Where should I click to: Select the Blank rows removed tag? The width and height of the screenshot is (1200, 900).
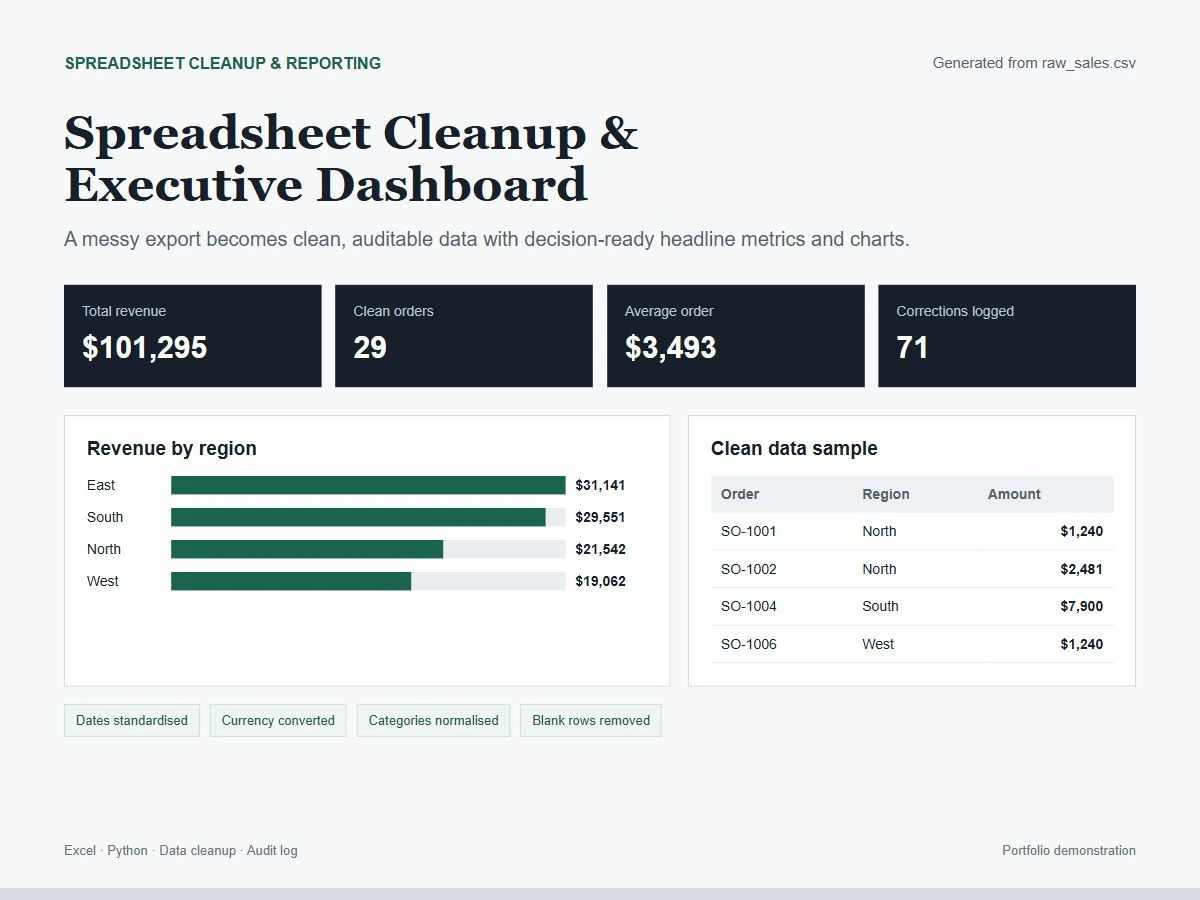click(x=591, y=720)
